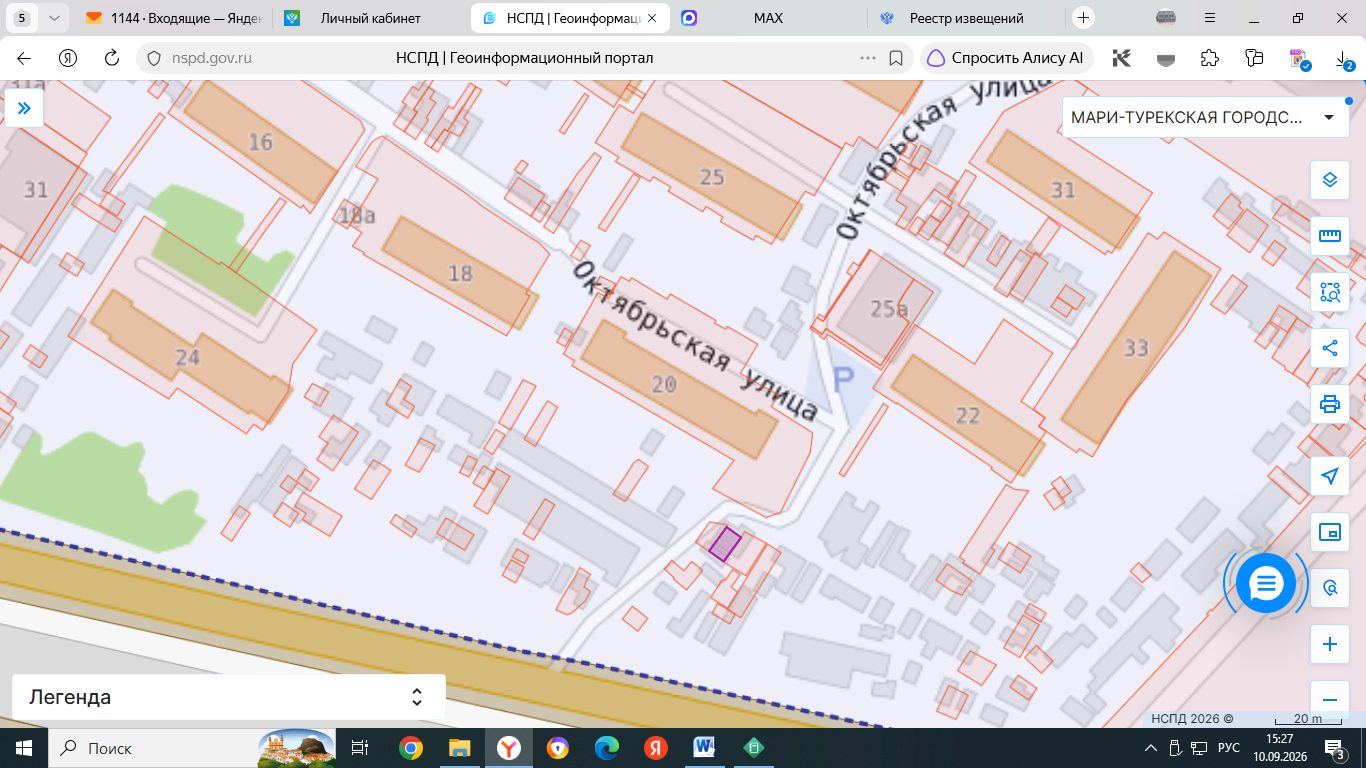The height and width of the screenshot is (768, 1366).
Task: Zoom out with the minus button
Action: click(x=1330, y=700)
